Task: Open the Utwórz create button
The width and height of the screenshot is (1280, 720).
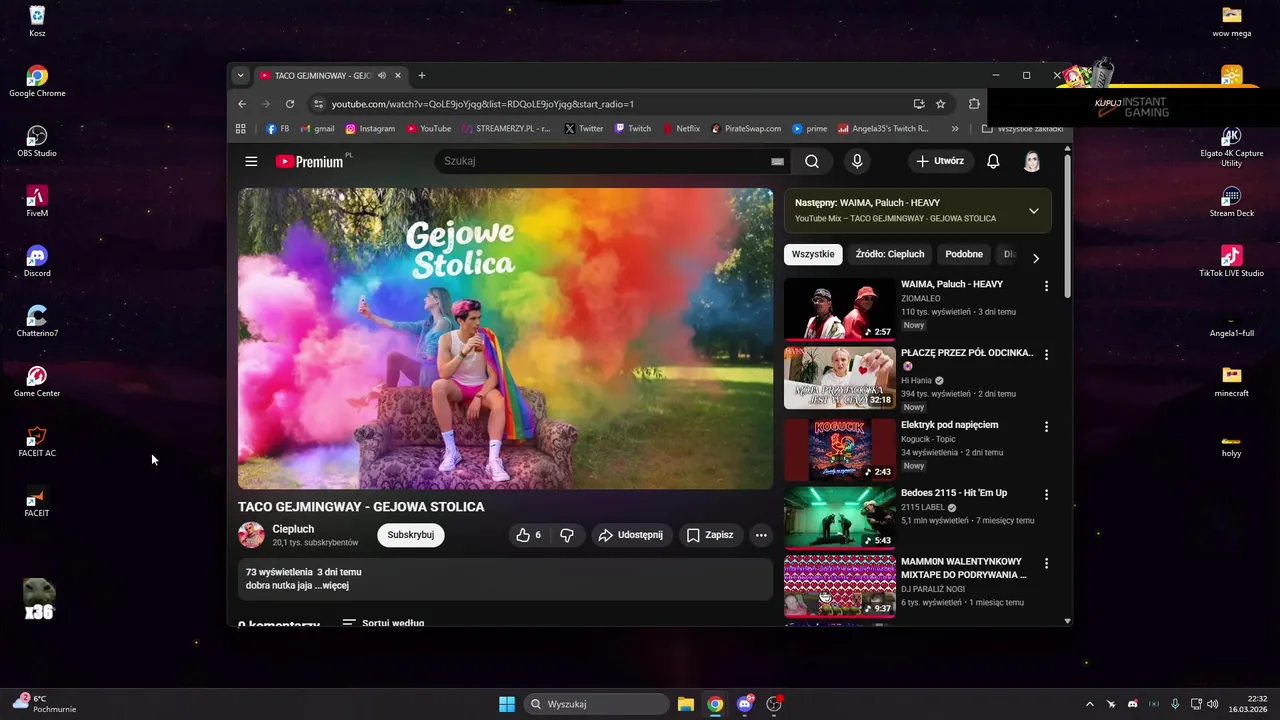Action: (x=940, y=161)
